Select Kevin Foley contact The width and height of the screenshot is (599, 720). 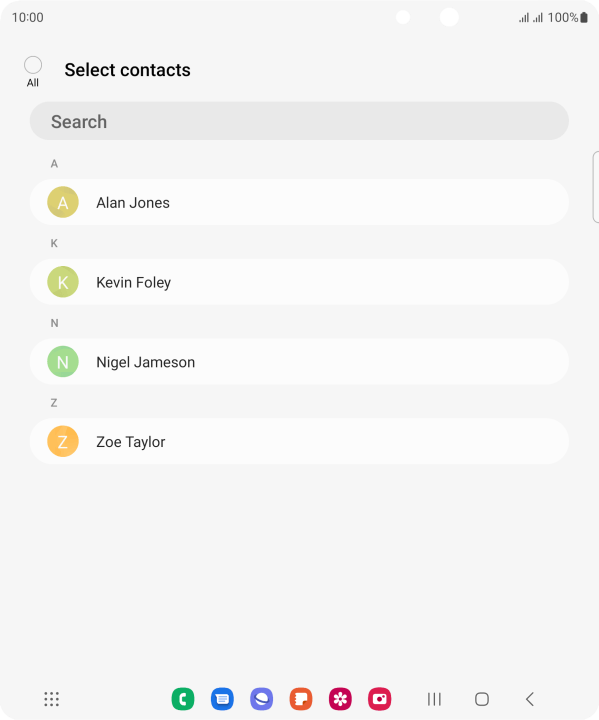pyautogui.click(x=299, y=282)
